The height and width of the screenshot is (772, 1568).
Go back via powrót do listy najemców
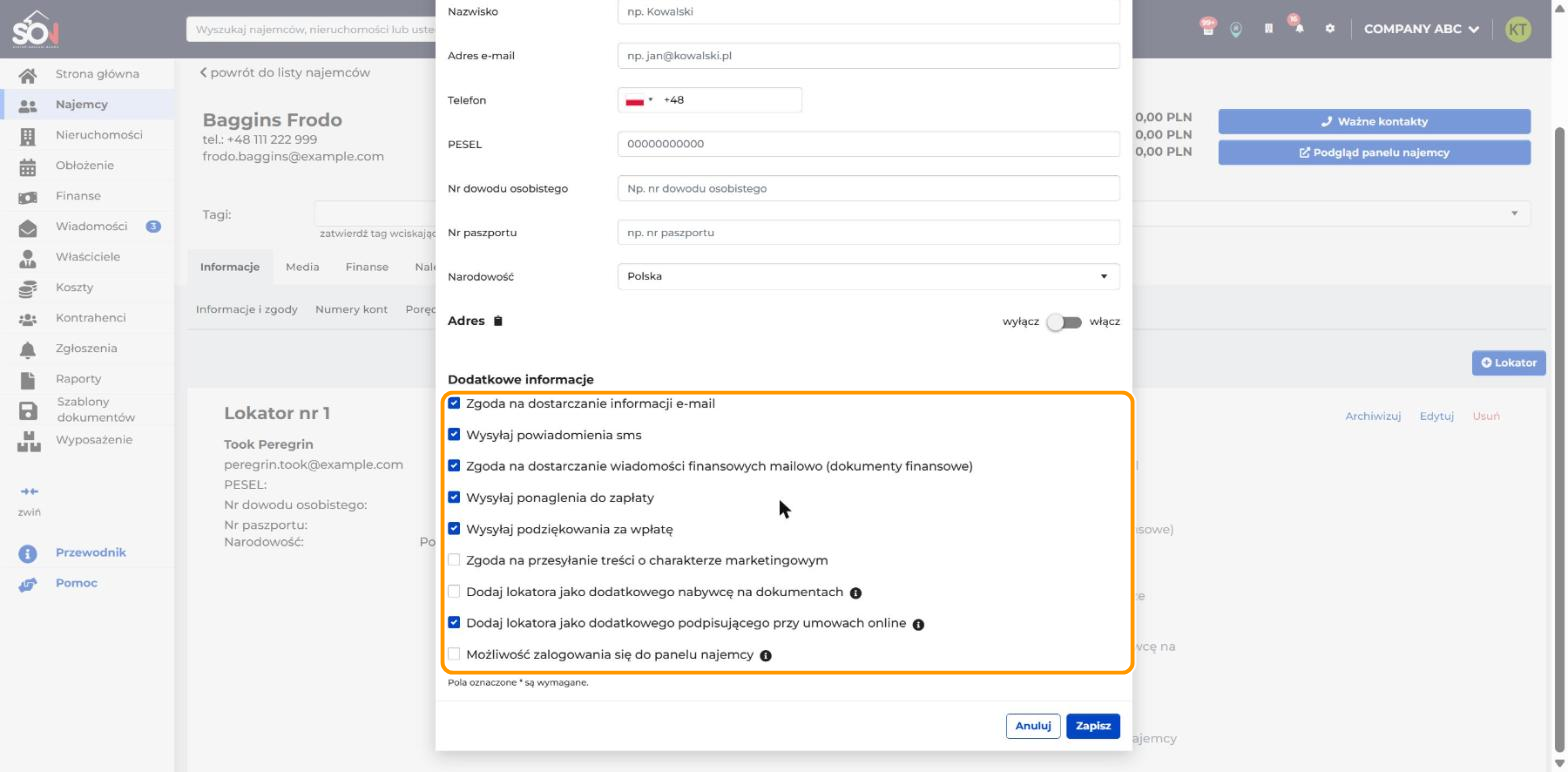[x=285, y=73]
